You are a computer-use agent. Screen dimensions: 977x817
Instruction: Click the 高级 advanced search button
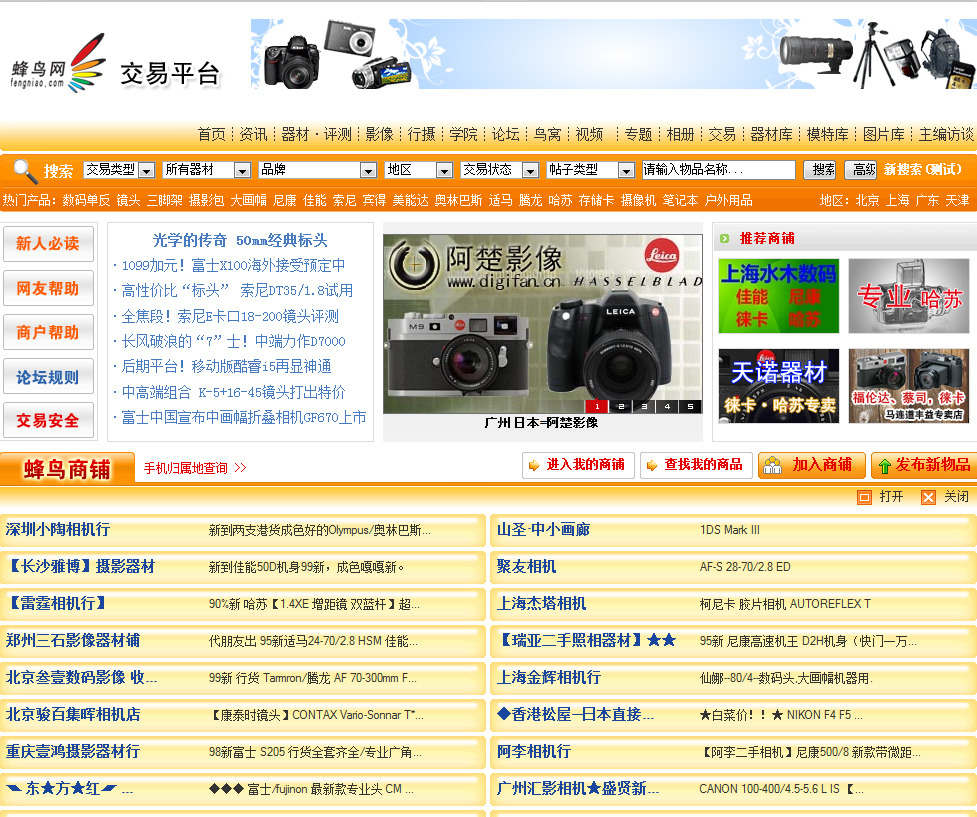coord(860,170)
